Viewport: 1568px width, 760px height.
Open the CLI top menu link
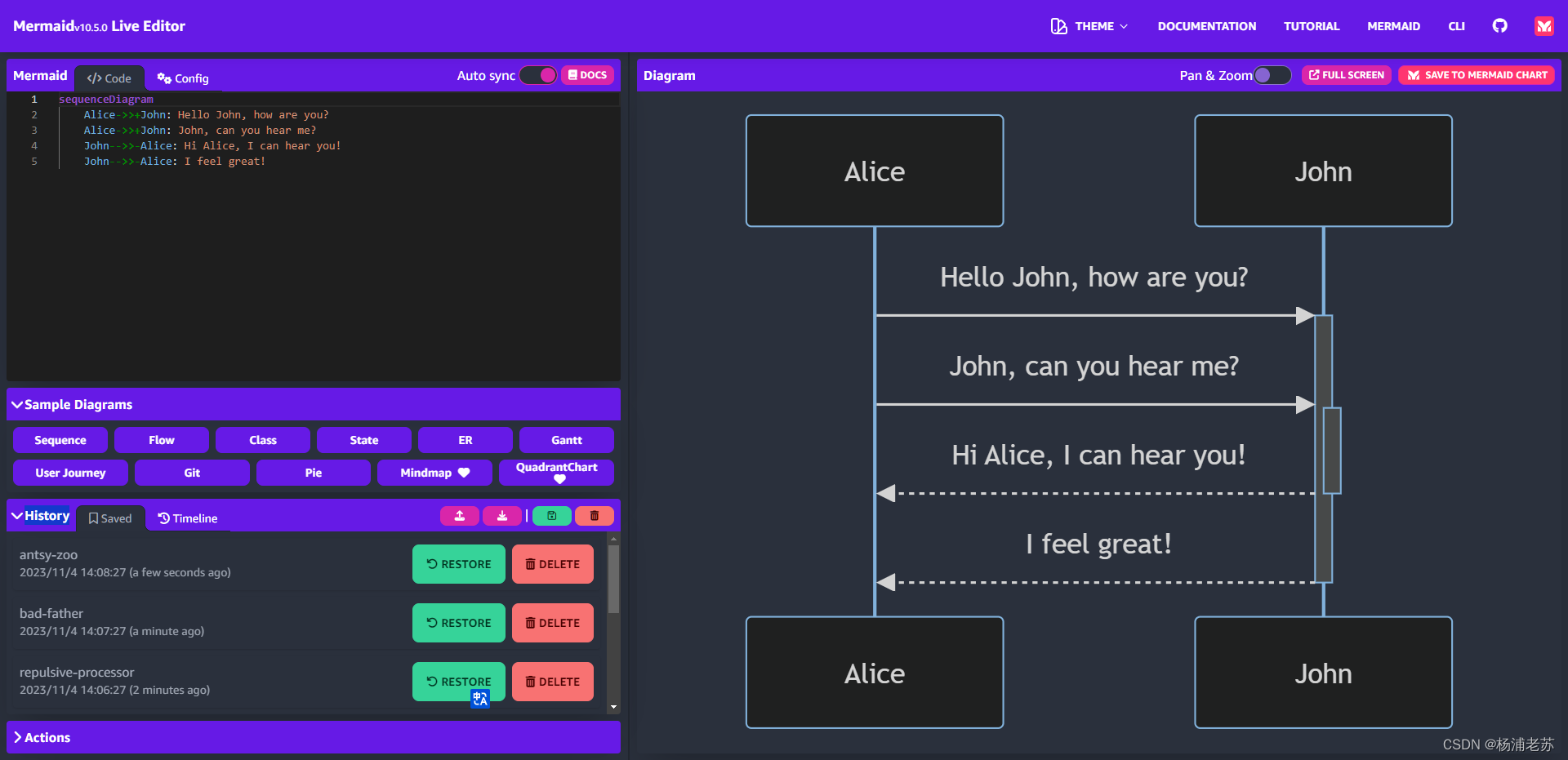point(1456,26)
